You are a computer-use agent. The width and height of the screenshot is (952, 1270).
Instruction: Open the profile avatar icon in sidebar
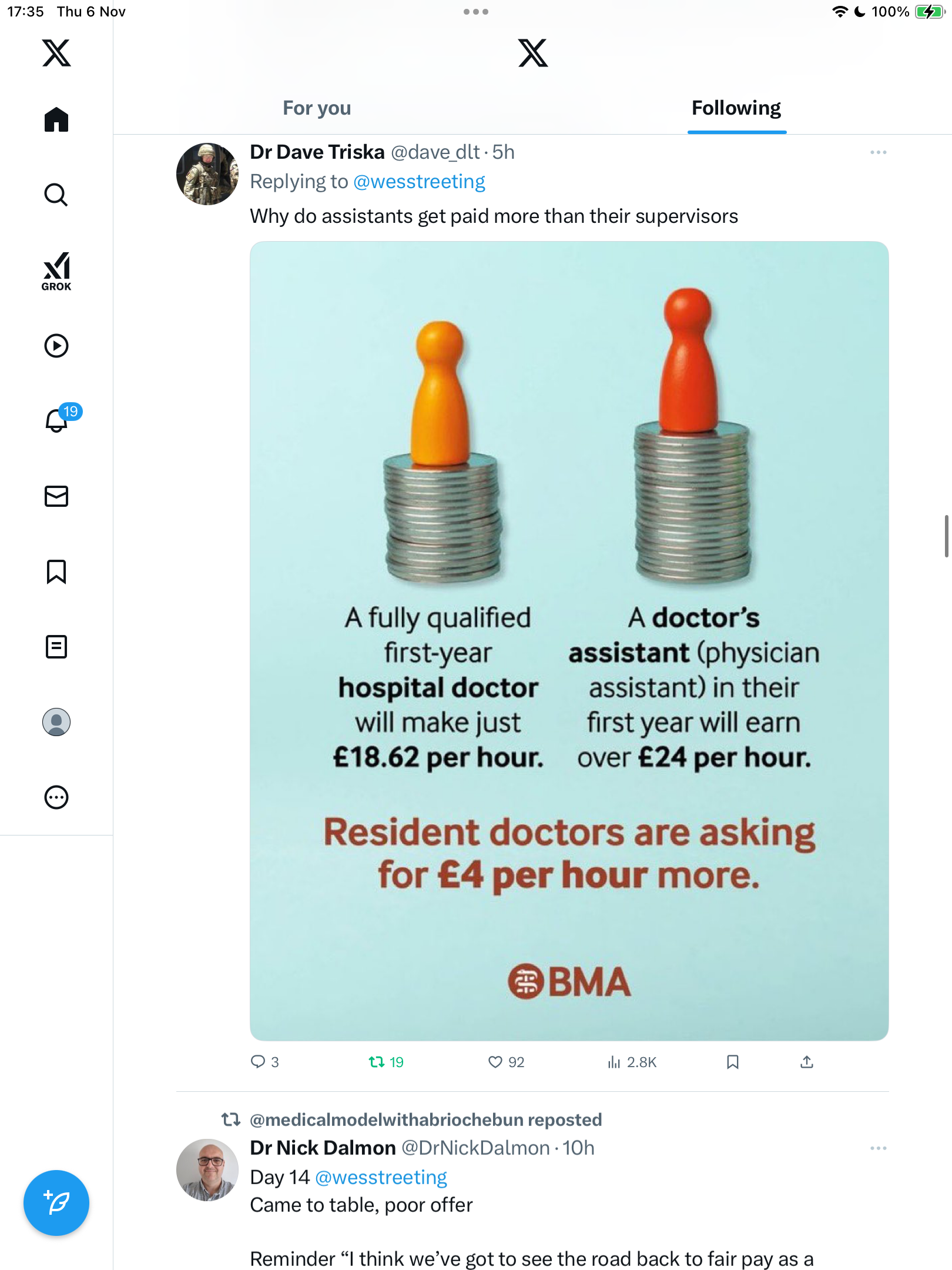coord(56,722)
